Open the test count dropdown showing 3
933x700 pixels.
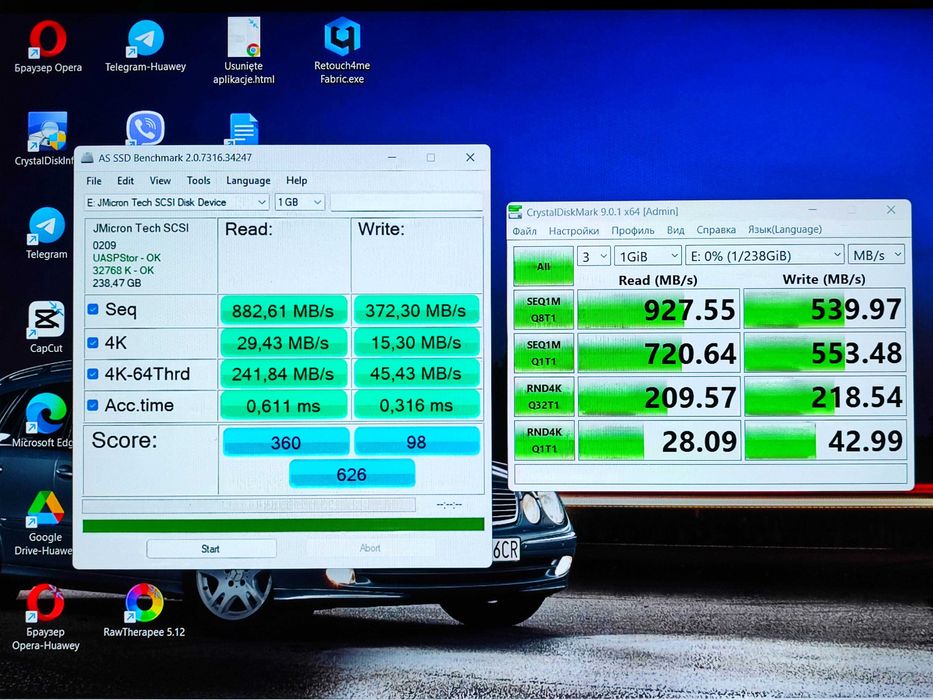point(593,256)
